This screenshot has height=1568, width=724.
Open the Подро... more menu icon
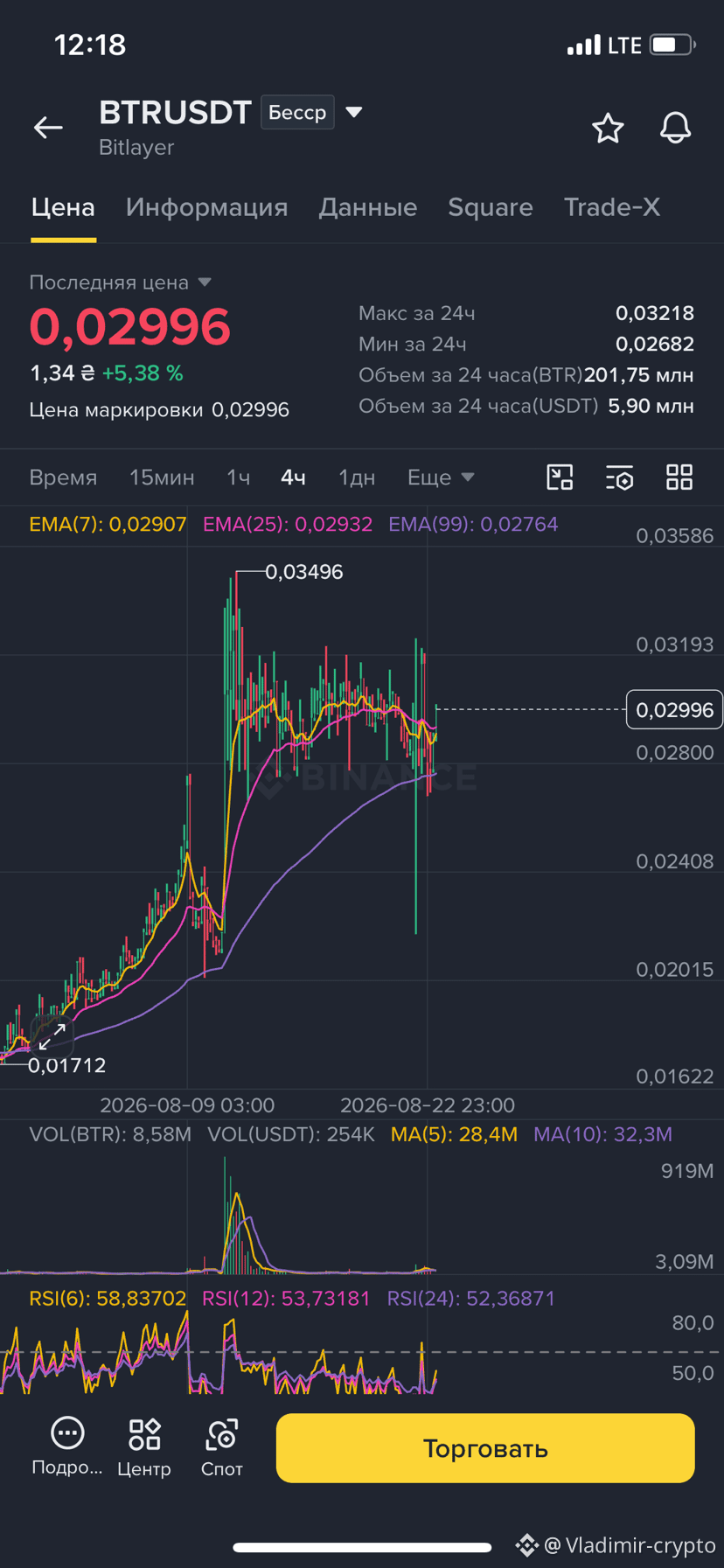point(67,1434)
